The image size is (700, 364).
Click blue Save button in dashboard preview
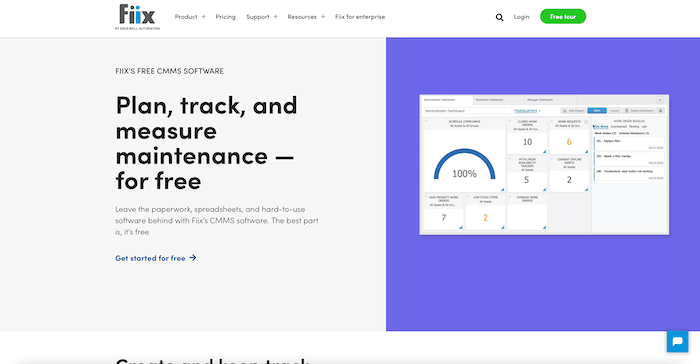tap(597, 111)
